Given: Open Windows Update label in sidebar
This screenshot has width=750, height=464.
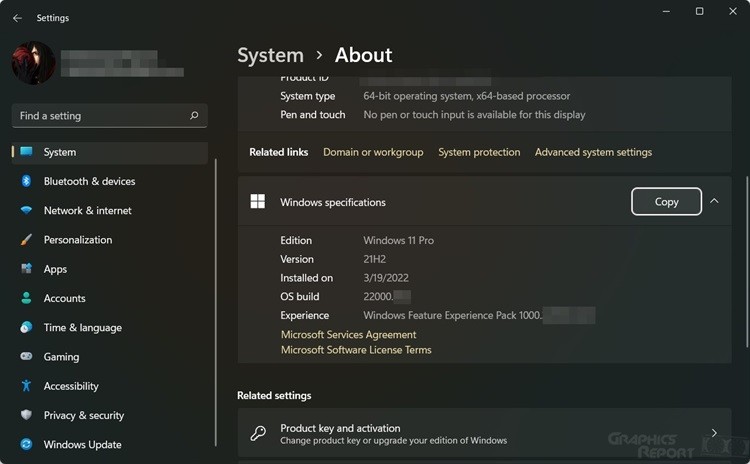Looking at the screenshot, I should pos(82,445).
